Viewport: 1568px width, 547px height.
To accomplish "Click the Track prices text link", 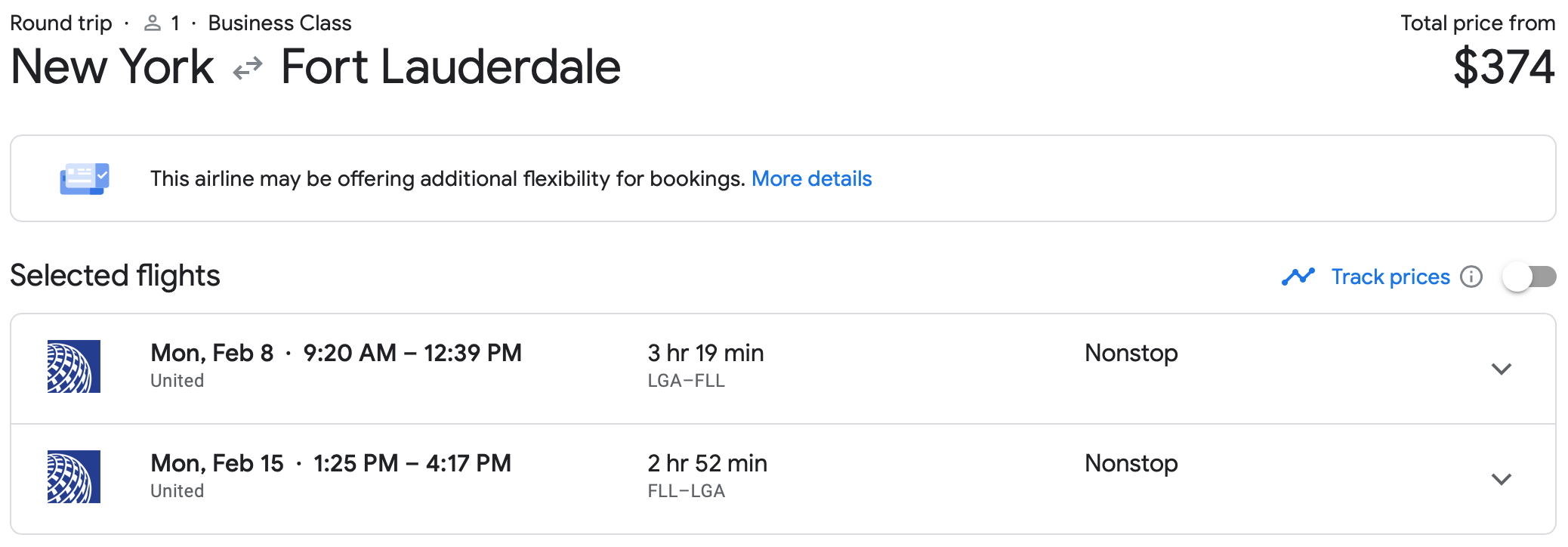I will point(1391,277).
